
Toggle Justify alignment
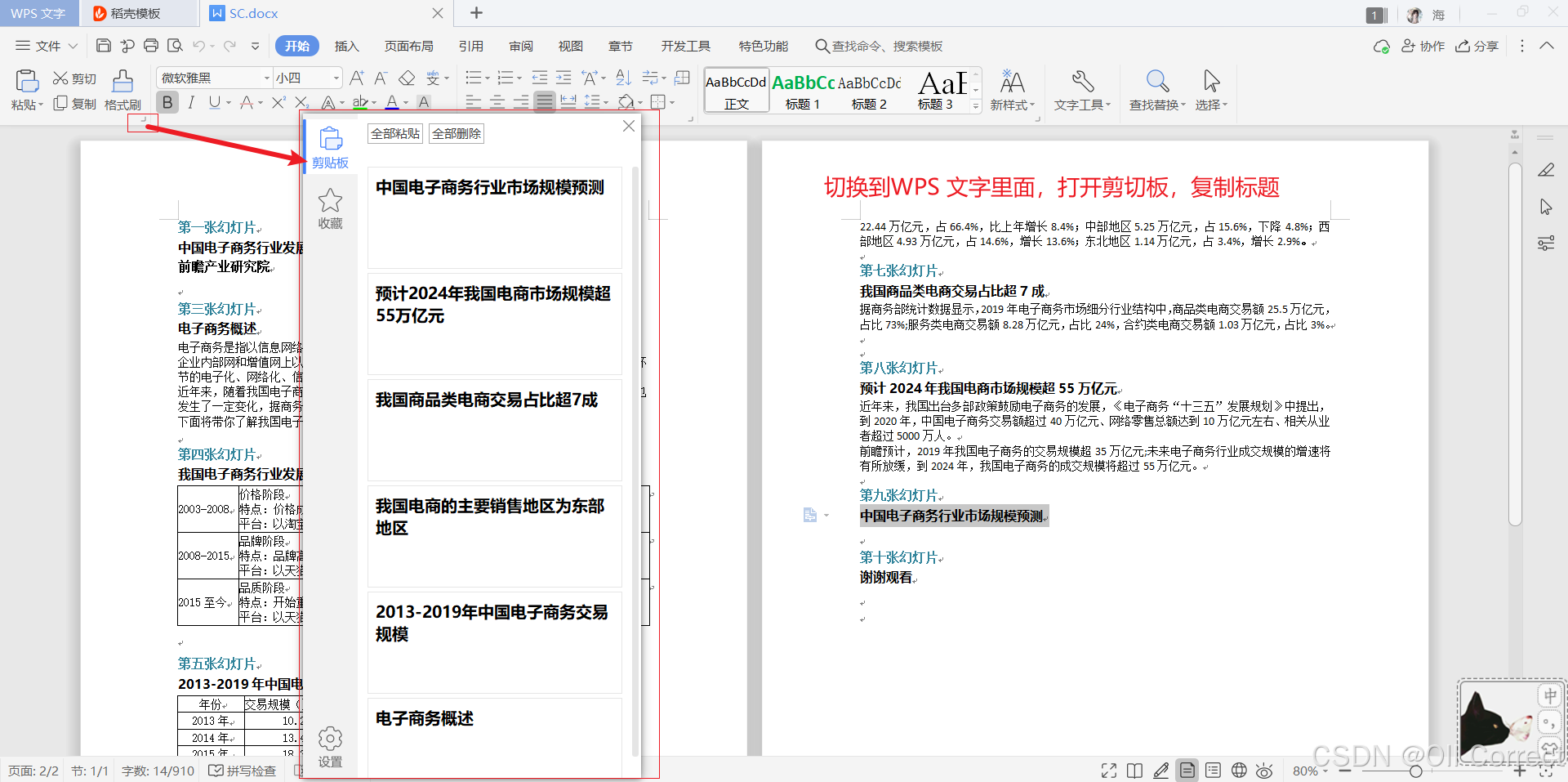tap(545, 102)
